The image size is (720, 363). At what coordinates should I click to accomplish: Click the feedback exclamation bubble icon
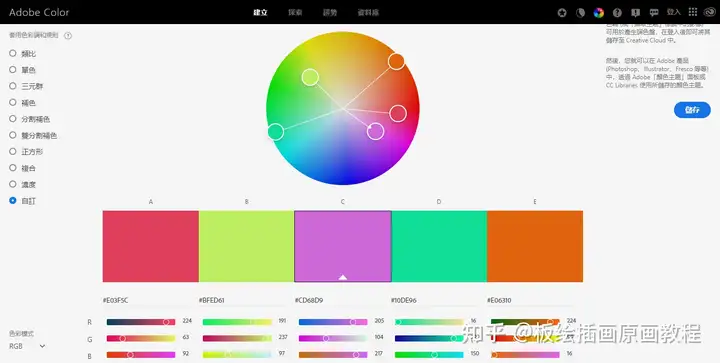point(636,13)
